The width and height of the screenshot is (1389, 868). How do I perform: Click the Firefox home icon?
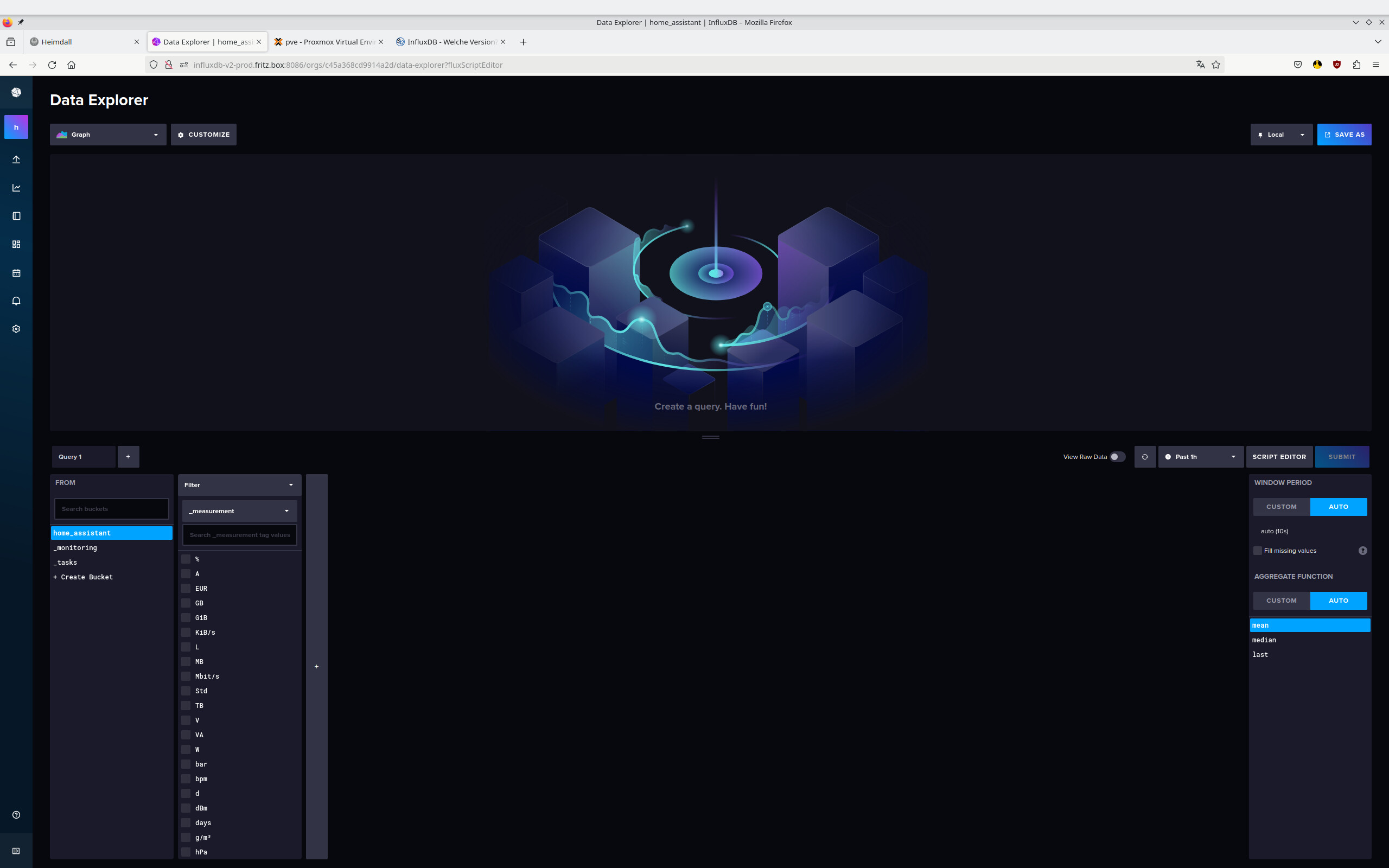(x=71, y=65)
